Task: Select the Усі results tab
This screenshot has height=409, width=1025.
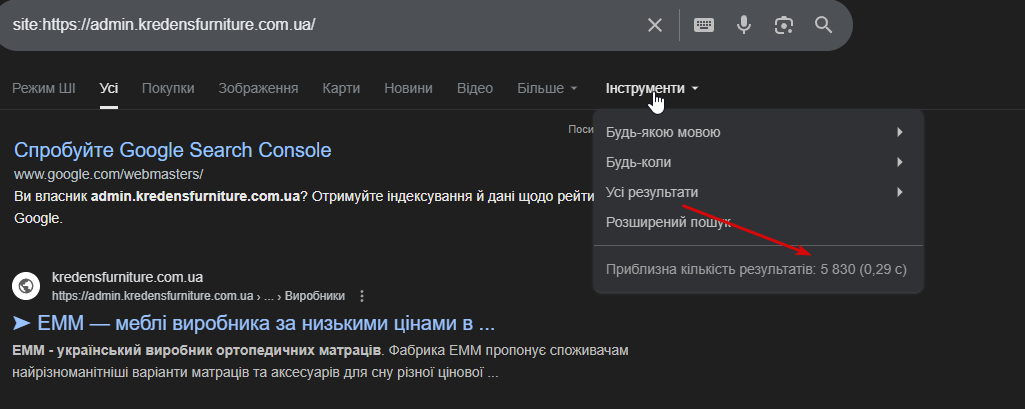Action: (x=109, y=88)
